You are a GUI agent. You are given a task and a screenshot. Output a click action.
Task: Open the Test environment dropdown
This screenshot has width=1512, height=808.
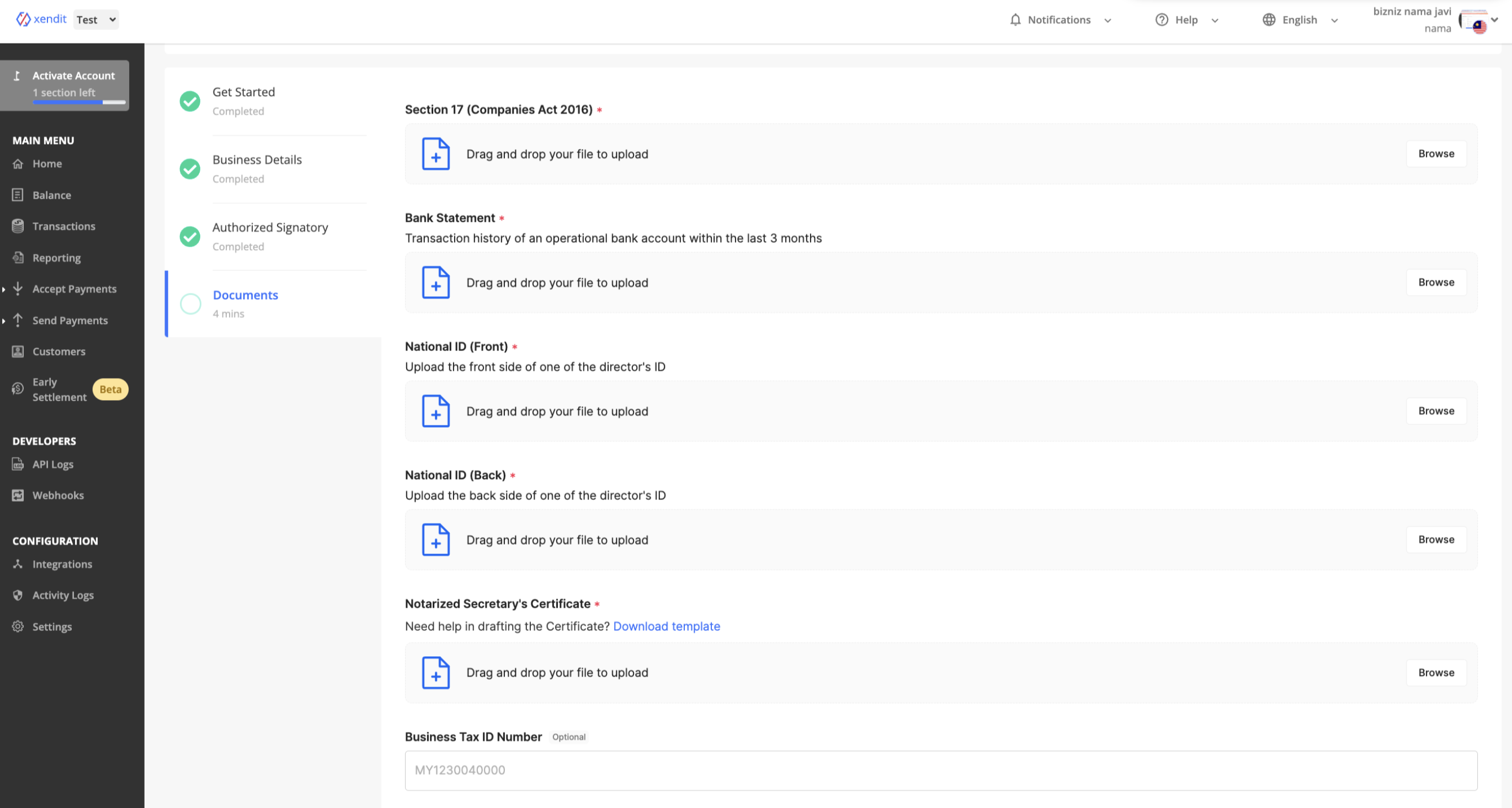pyautogui.click(x=95, y=19)
